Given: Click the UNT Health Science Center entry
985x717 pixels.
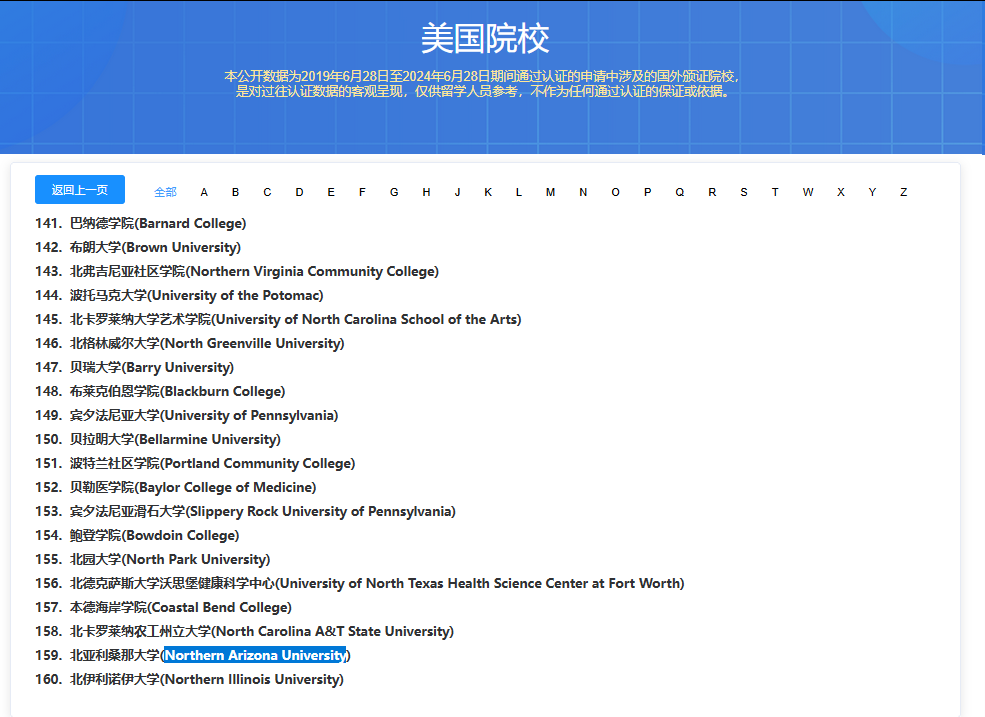Looking at the screenshot, I should 360,583.
